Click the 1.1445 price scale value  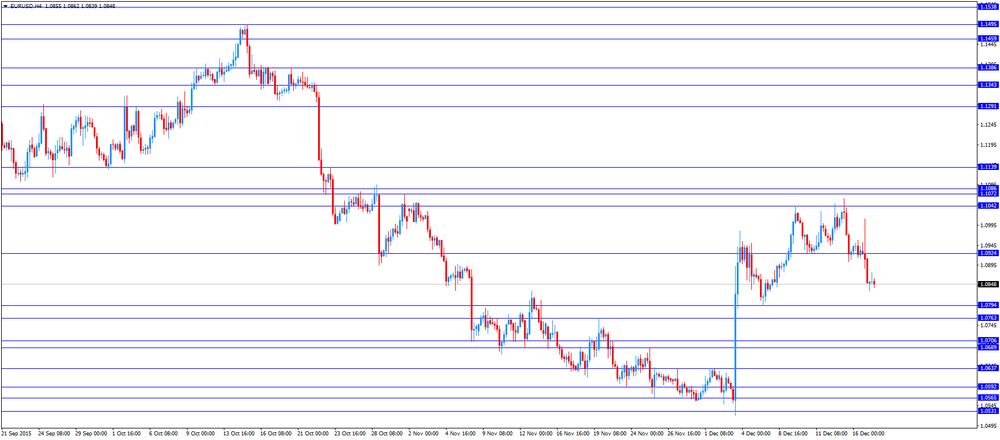pos(988,45)
